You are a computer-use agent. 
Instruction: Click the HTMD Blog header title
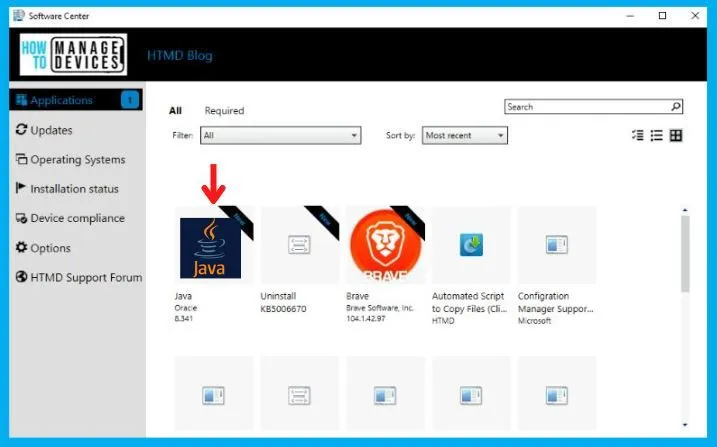pos(180,55)
